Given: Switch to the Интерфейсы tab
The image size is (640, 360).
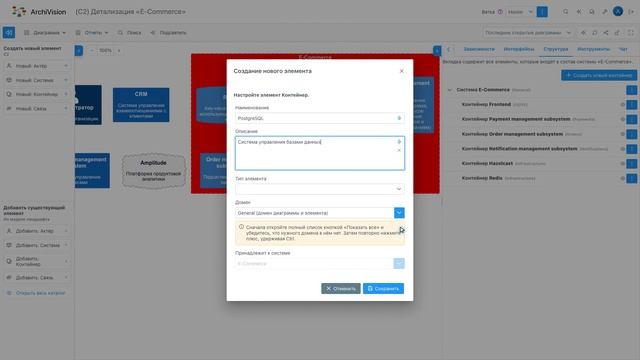Looking at the screenshot, I should pyautogui.click(x=519, y=49).
